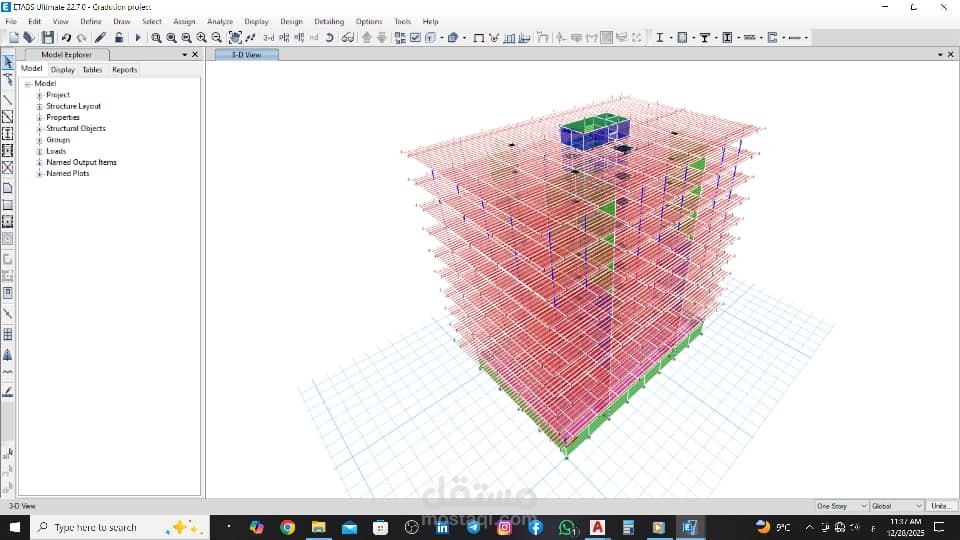
Task: Click the eyeglasses Perspective Toggle icon
Action: coord(348,37)
